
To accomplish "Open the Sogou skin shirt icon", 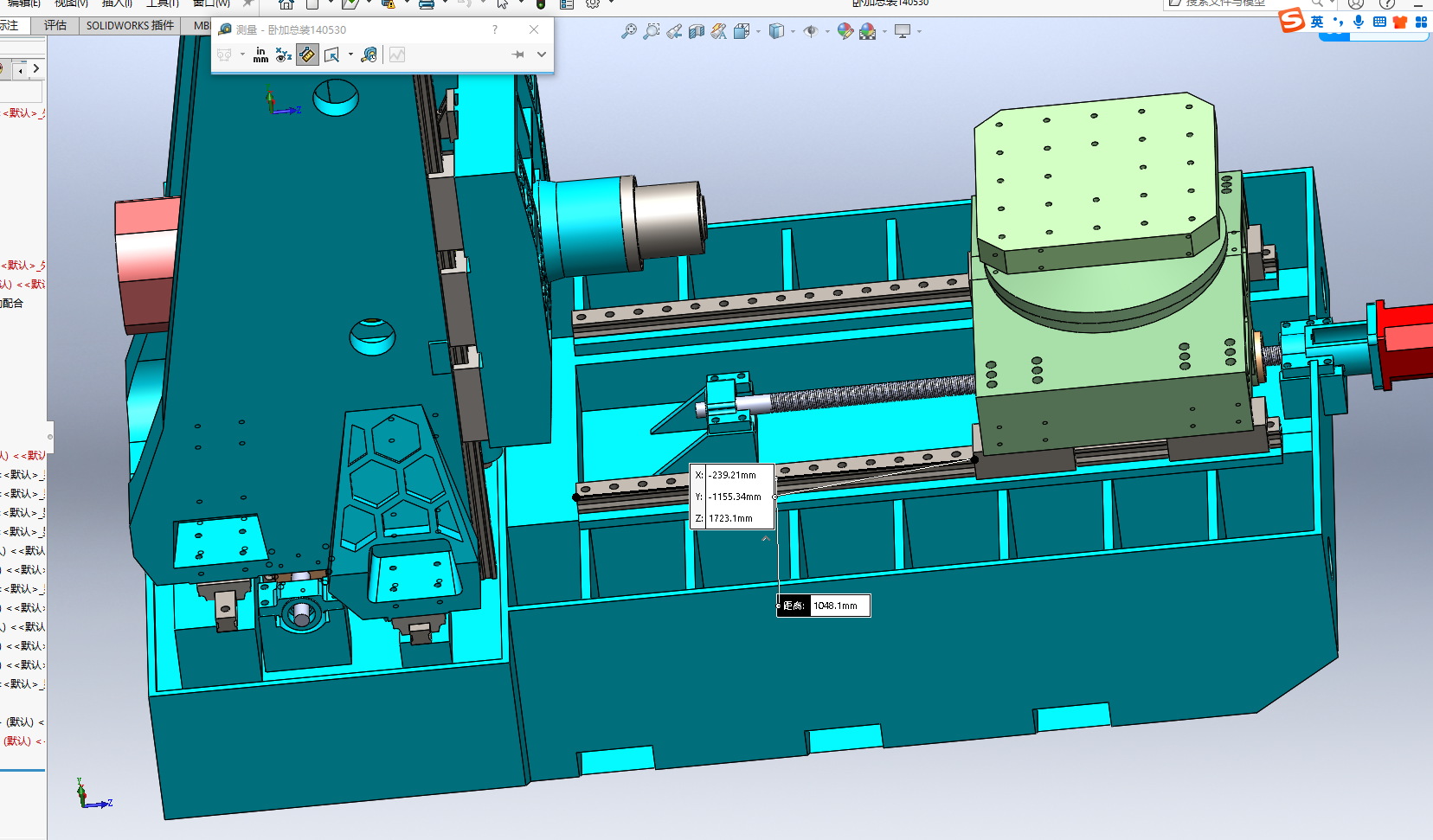I will point(1400,22).
